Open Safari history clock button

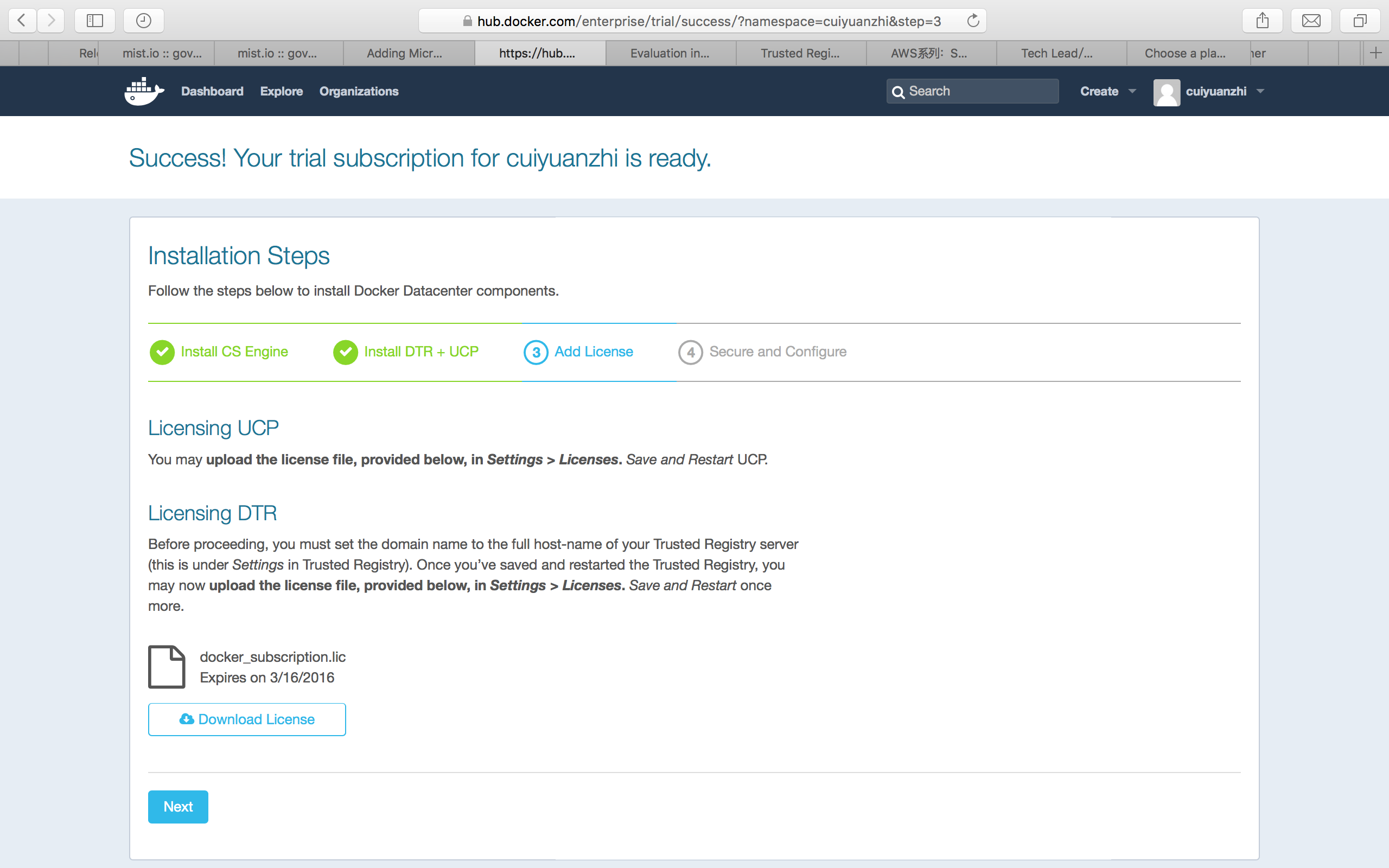tap(143, 21)
